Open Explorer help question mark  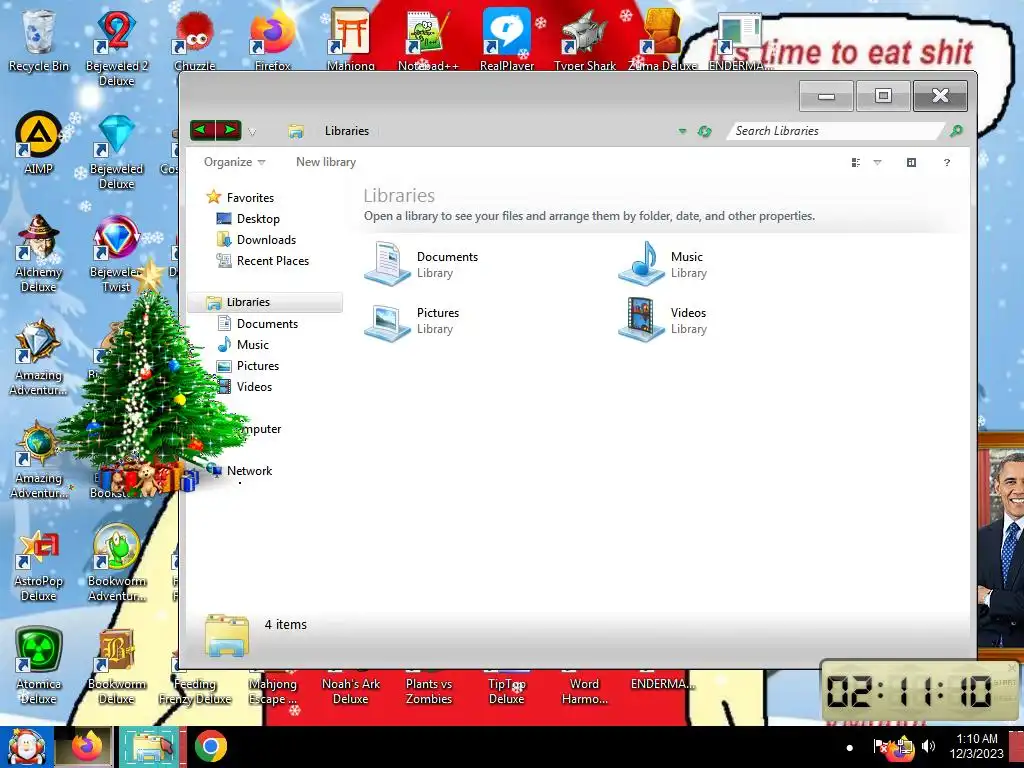(946, 163)
